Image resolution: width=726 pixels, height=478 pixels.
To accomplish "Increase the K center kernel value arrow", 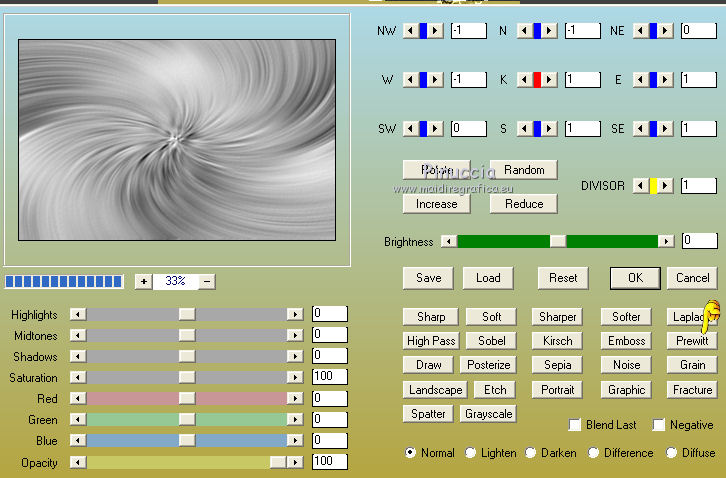I will [x=549, y=80].
